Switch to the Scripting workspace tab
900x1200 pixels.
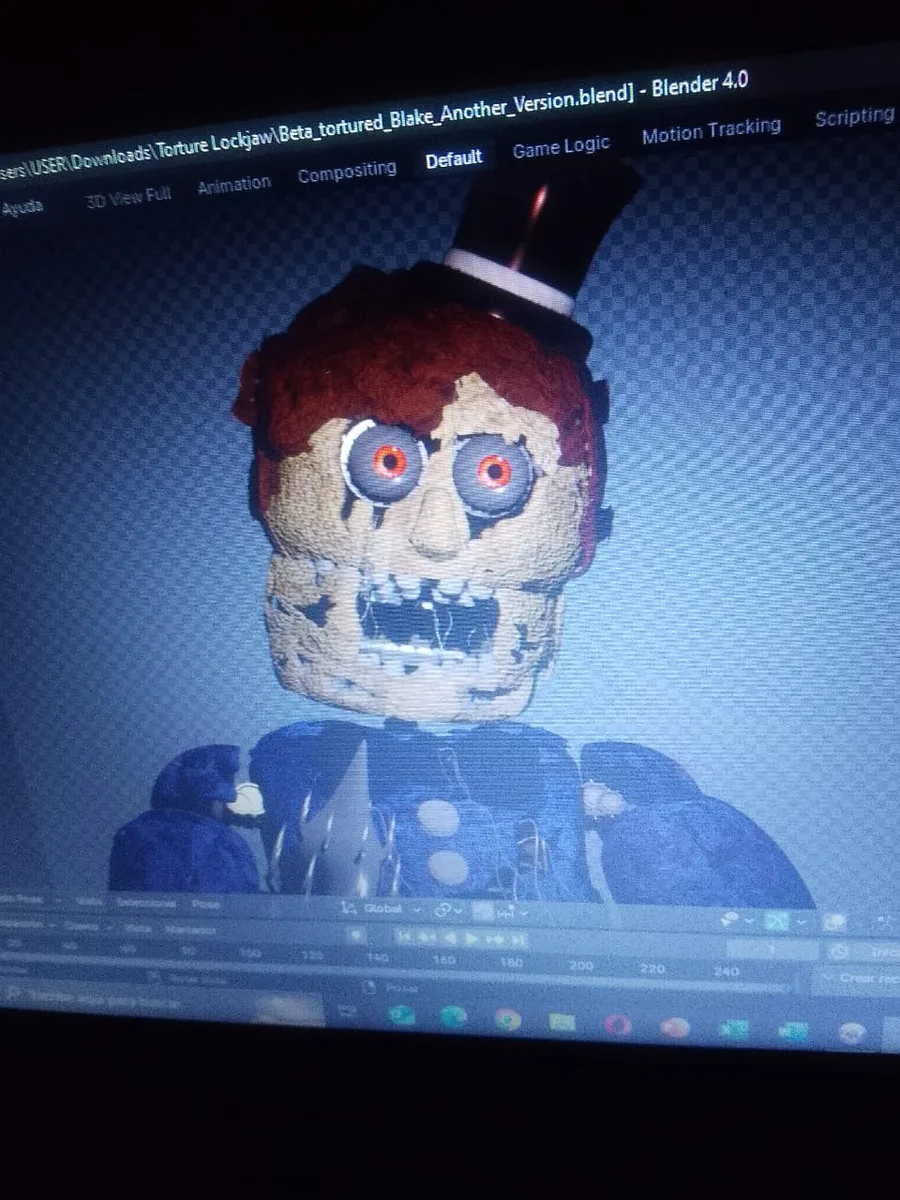[x=854, y=116]
